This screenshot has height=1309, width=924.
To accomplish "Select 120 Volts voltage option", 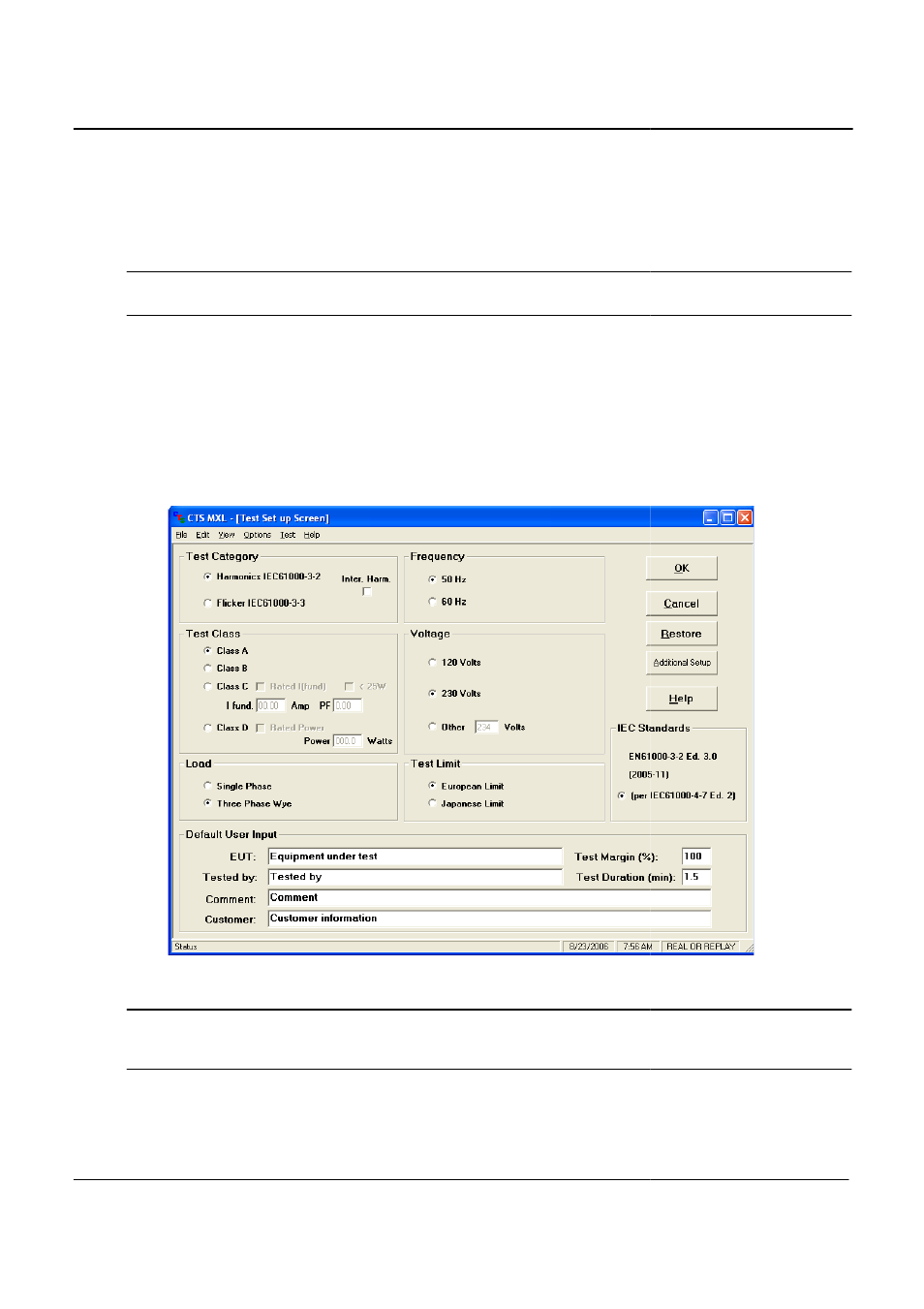I will pos(432,663).
